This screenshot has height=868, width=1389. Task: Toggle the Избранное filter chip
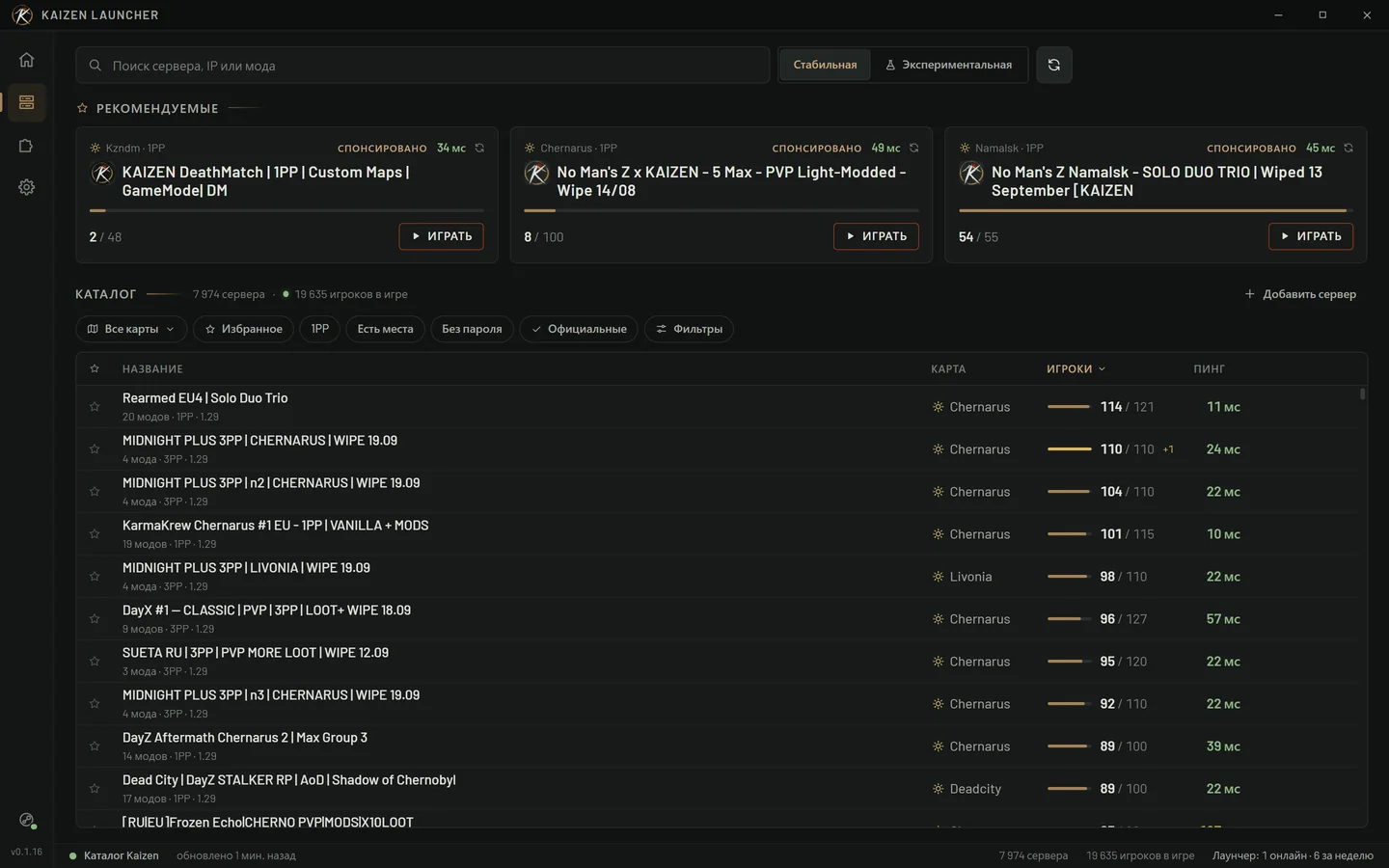click(243, 329)
